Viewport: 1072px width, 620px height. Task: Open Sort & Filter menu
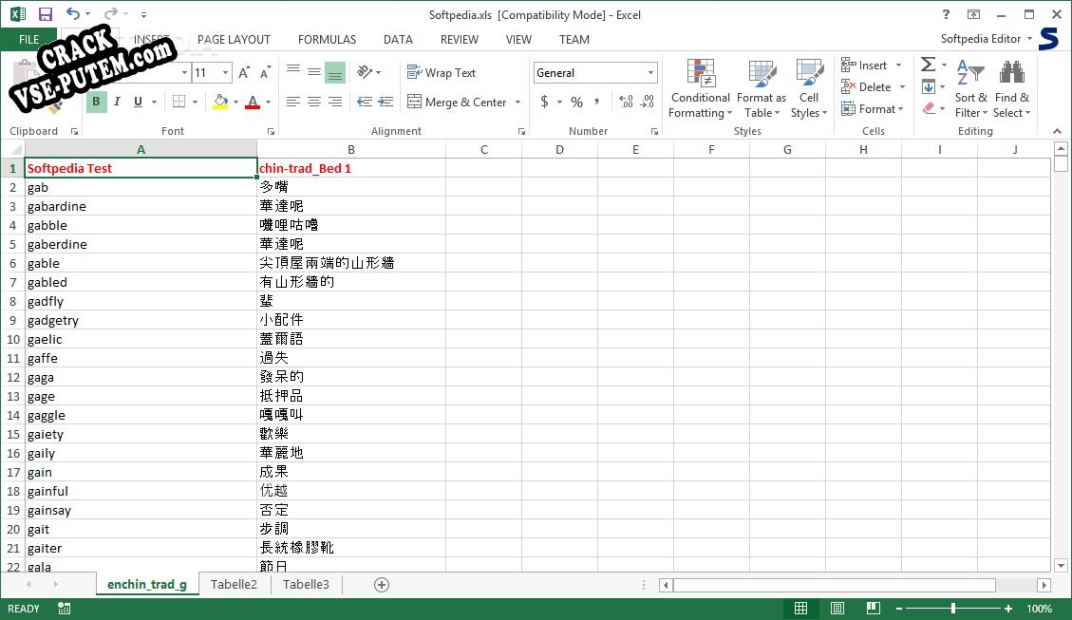pyautogui.click(x=971, y=89)
